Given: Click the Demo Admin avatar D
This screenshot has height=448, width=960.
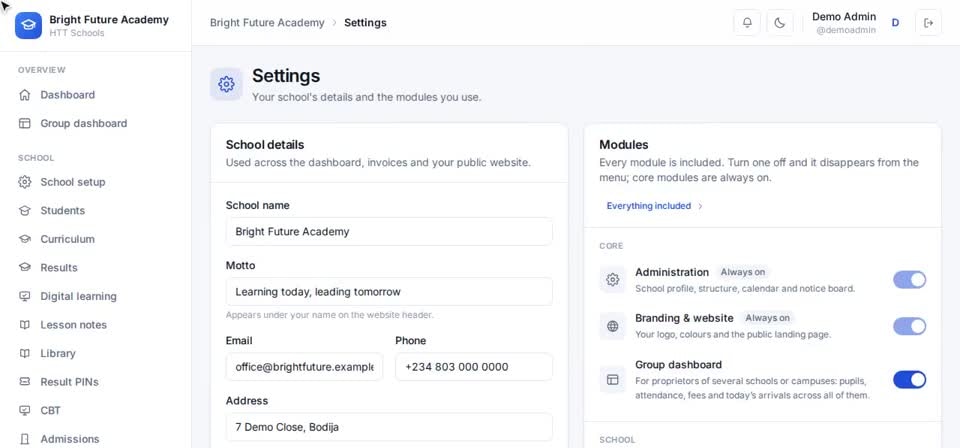Looking at the screenshot, I should click(895, 23).
